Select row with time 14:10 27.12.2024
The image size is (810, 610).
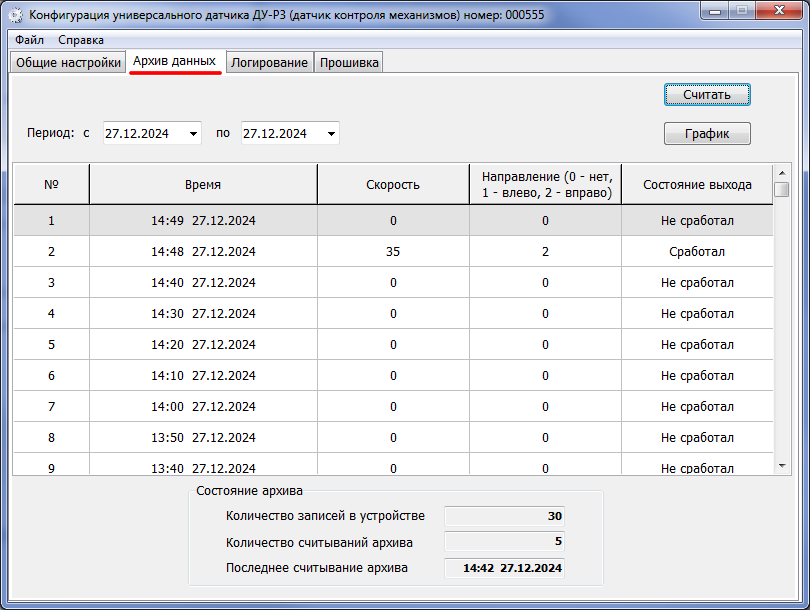point(393,376)
